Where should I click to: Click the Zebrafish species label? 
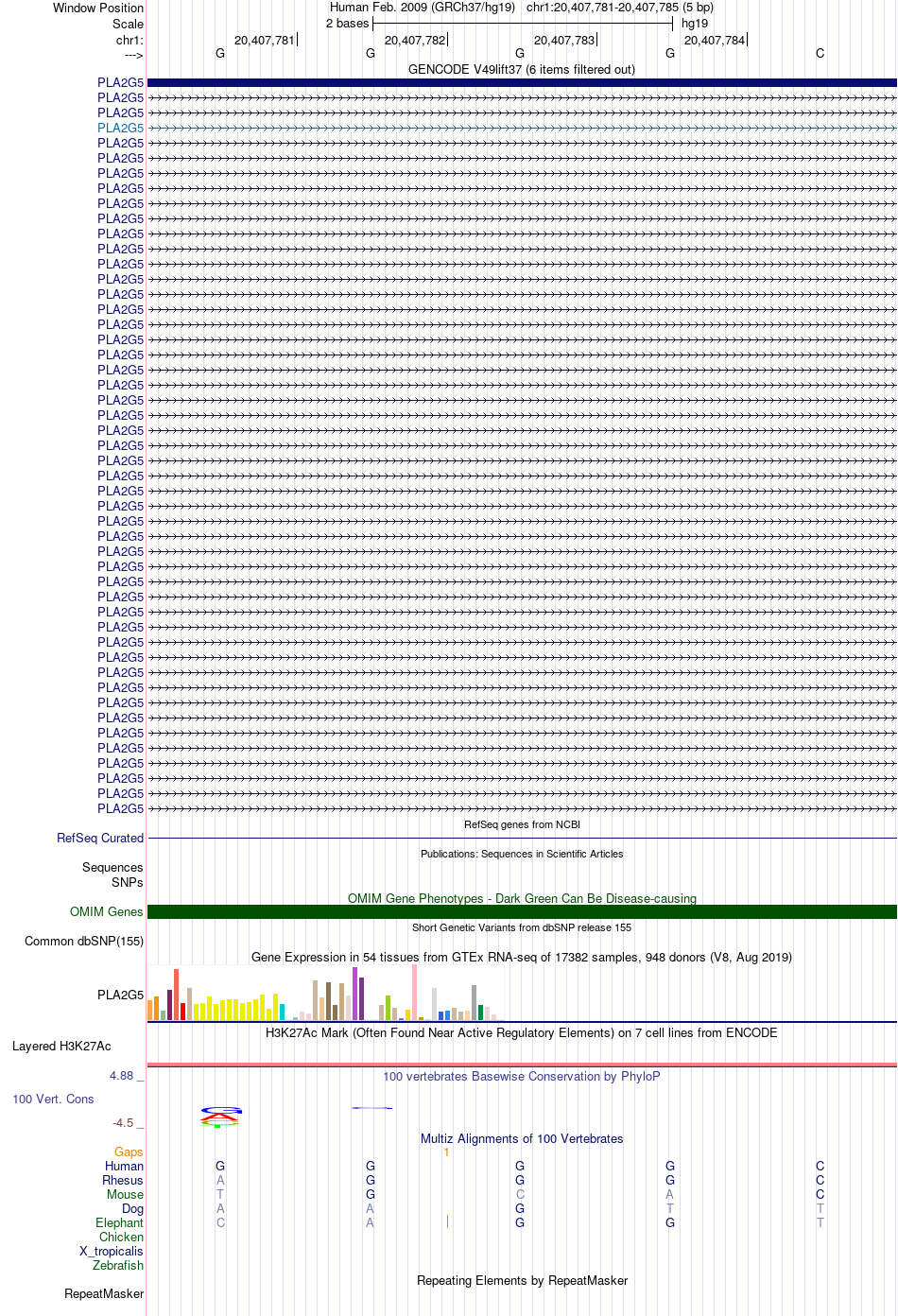(x=118, y=1265)
